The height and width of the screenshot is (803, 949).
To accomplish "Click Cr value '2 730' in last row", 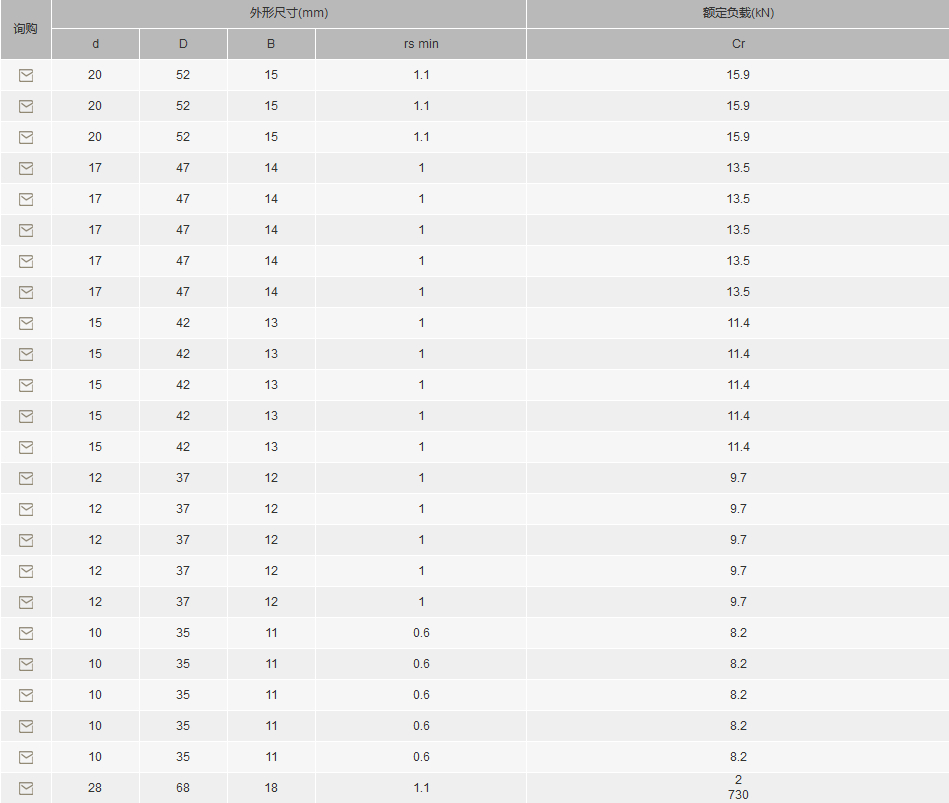I will pos(738,787).
